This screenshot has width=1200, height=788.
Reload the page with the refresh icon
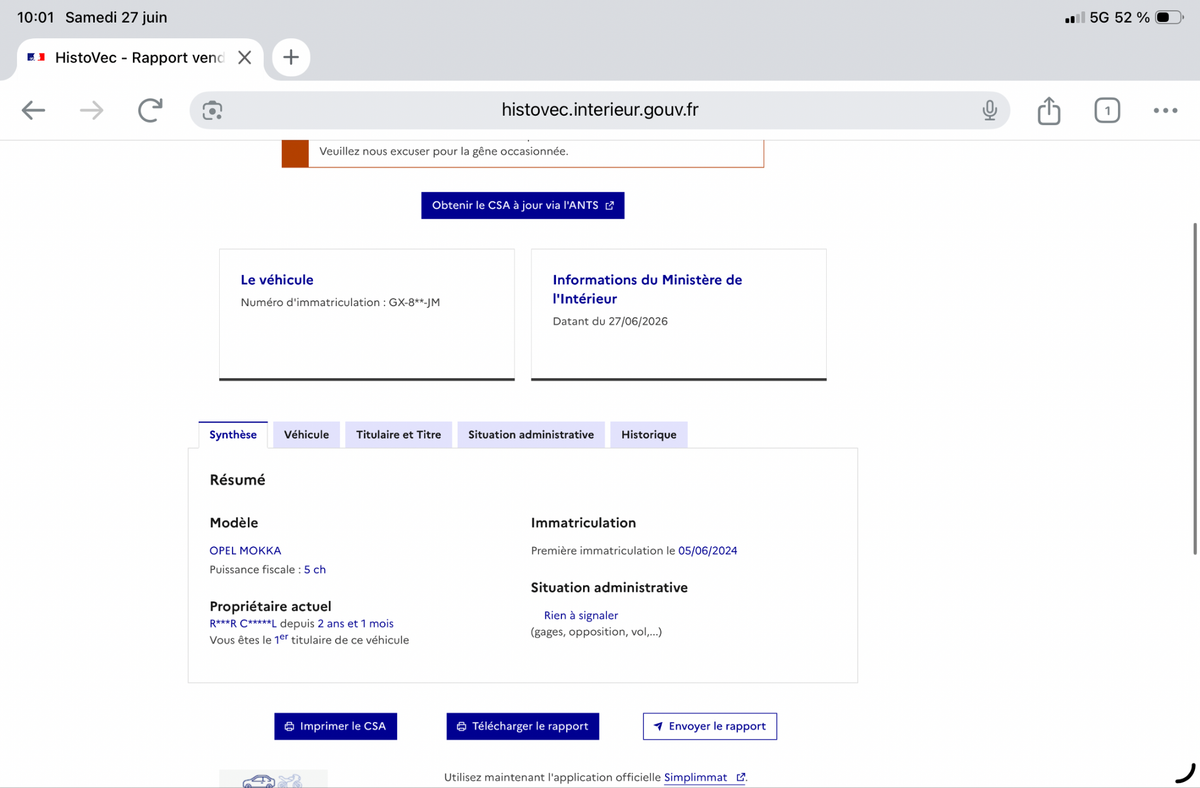[150, 110]
